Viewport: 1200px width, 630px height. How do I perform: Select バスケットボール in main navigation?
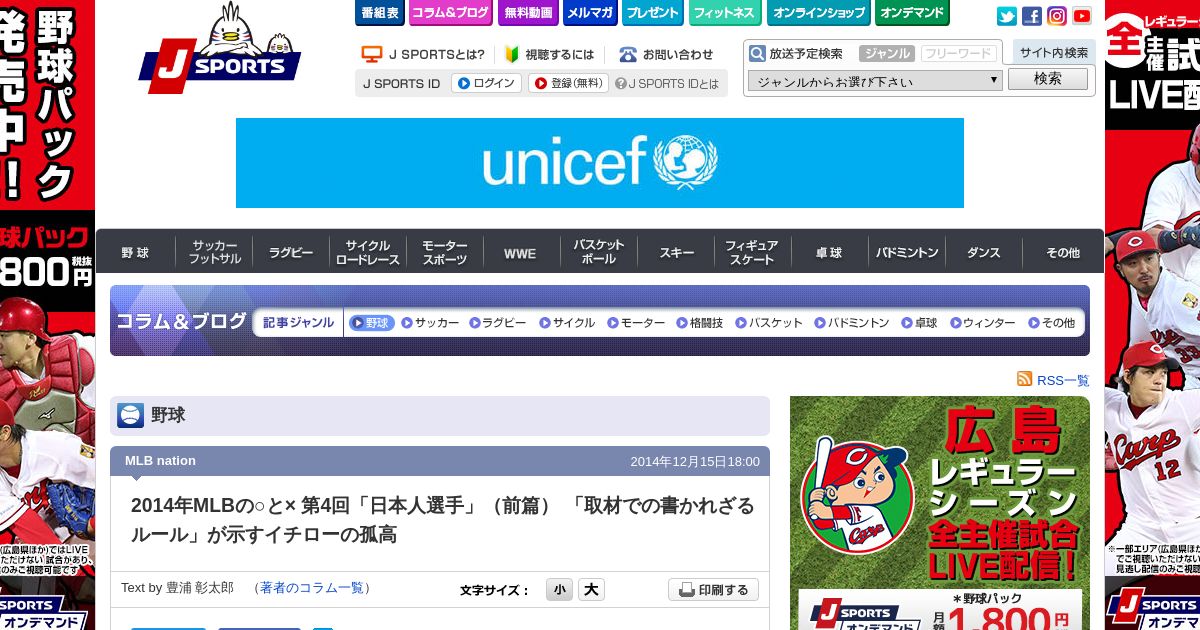598,252
